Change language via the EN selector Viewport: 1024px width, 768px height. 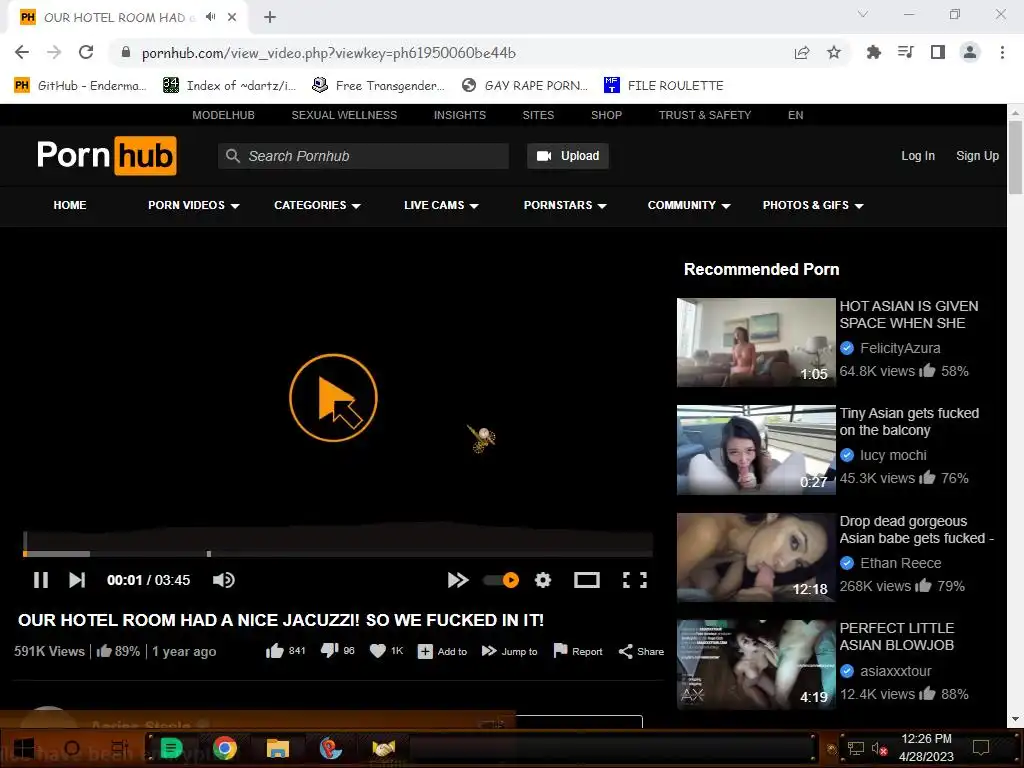coord(795,115)
